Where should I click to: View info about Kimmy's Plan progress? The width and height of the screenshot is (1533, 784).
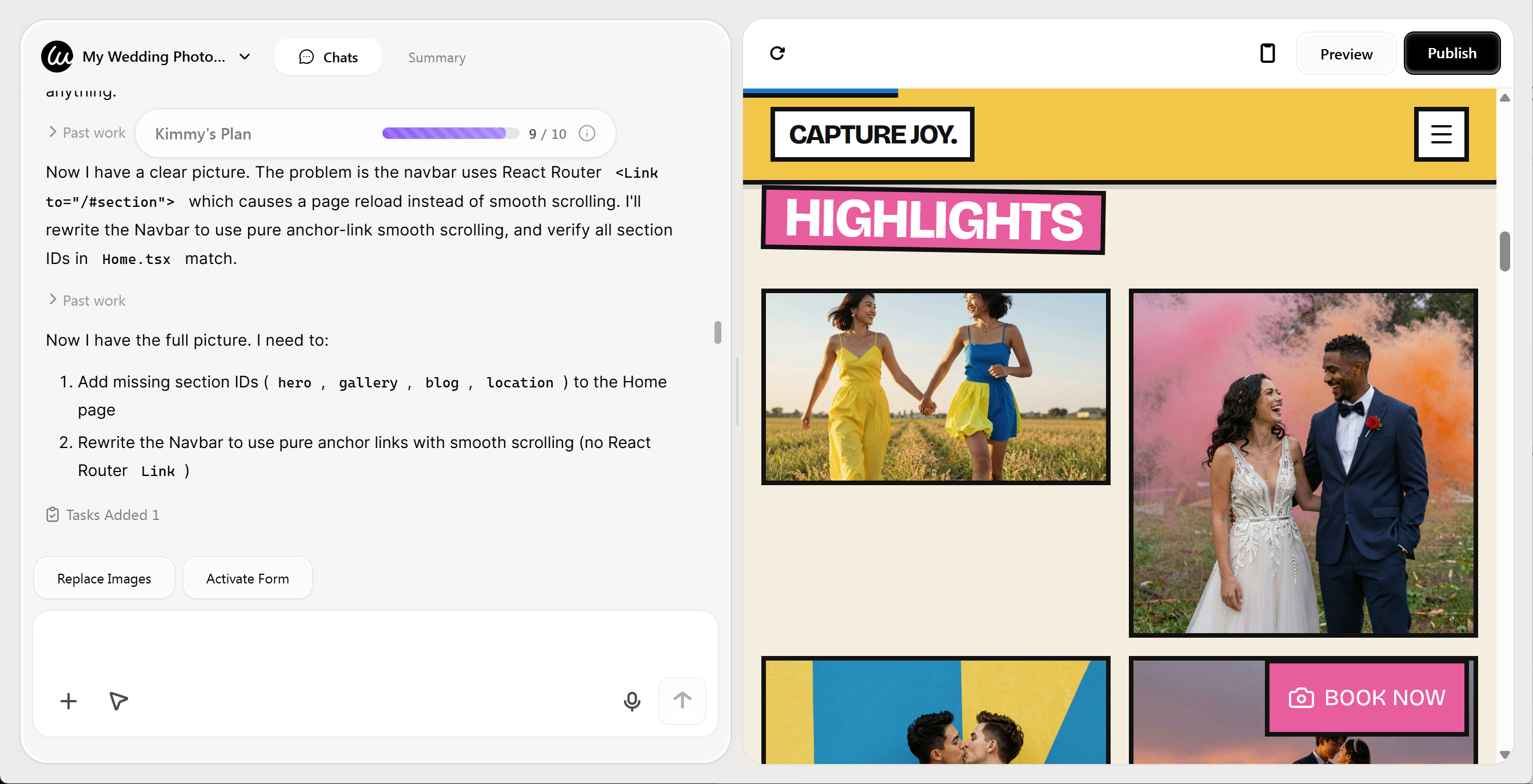[587, 134]
